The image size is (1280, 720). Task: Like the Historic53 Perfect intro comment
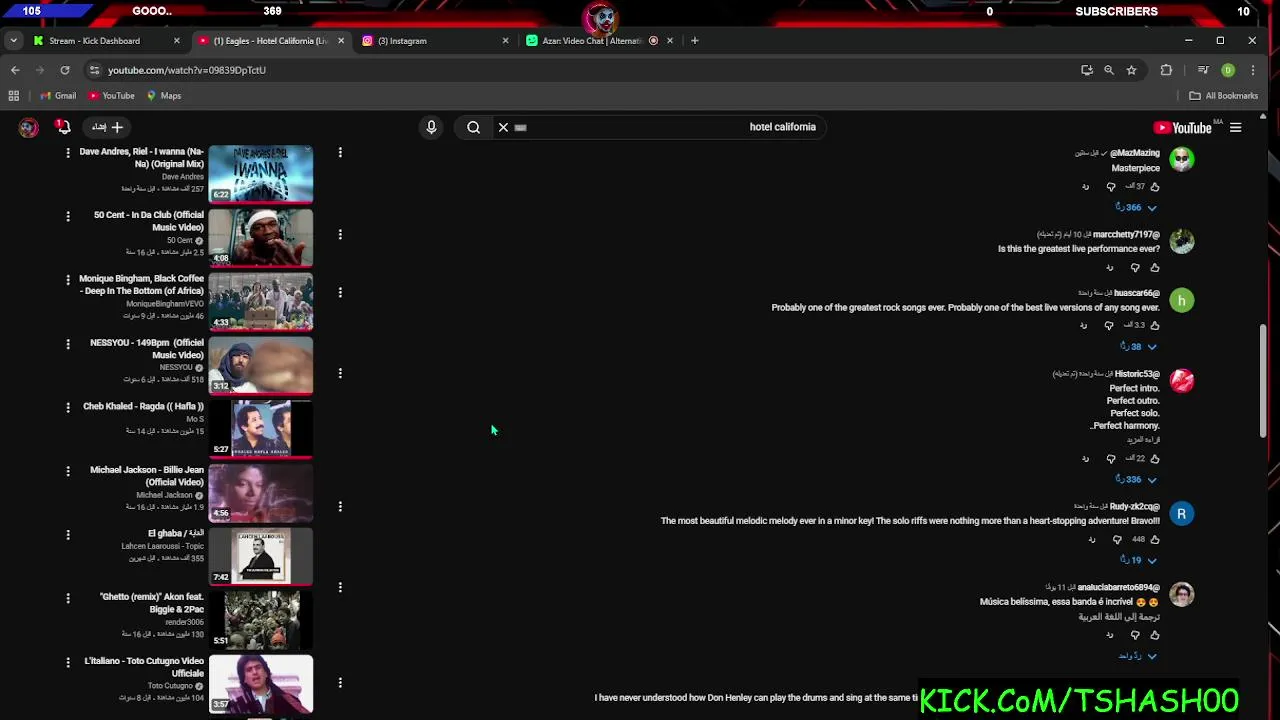point(1155,459)
